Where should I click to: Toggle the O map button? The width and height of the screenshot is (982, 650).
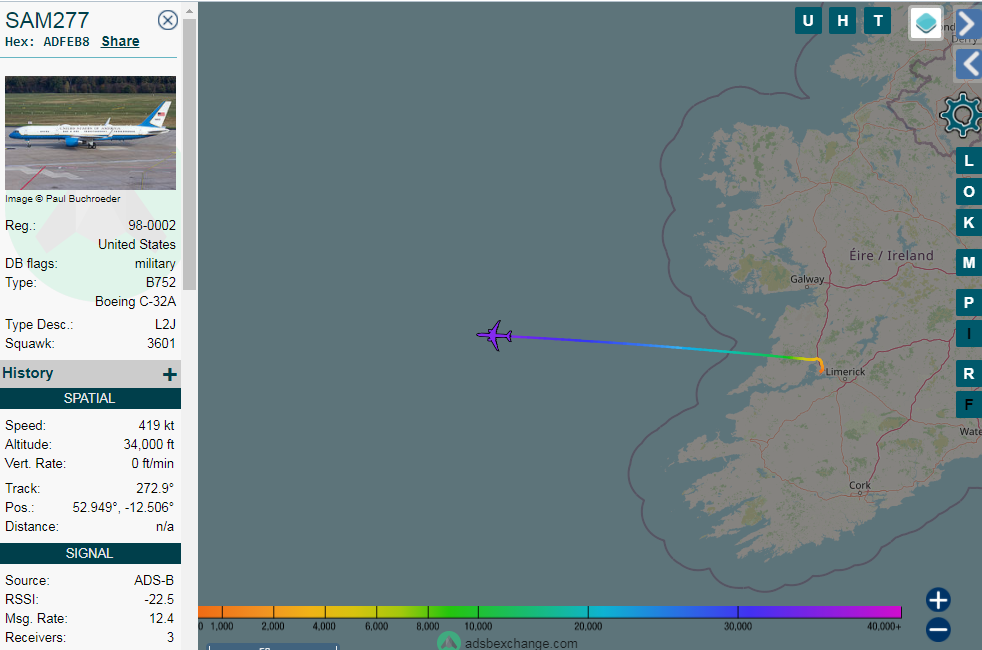pyautogui.click(x=969, y=192)
